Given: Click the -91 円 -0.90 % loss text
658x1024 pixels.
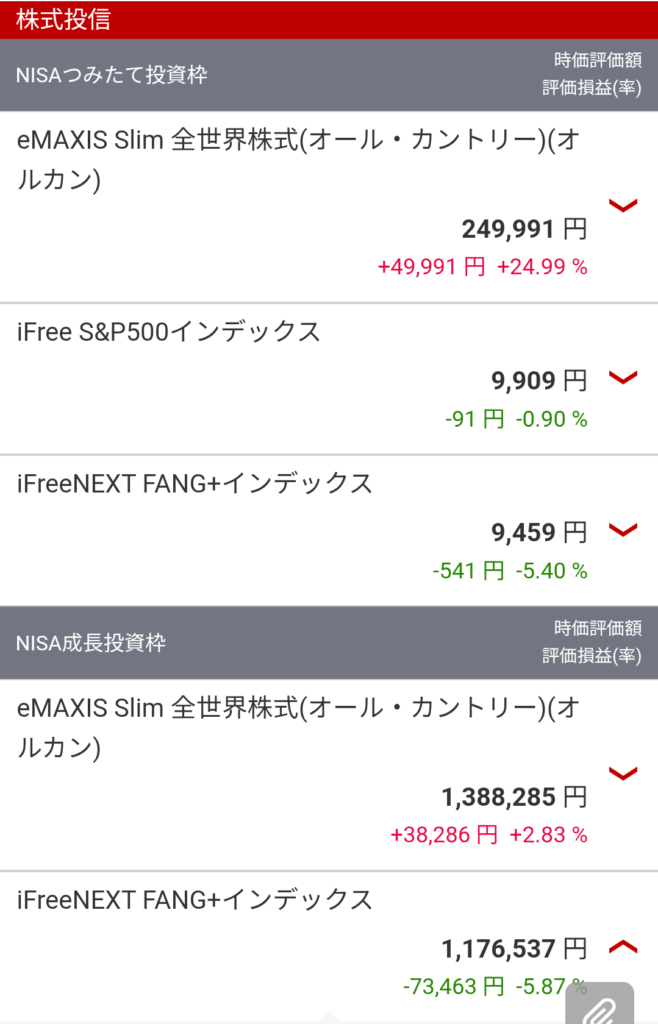Looking at the screenshot, I should (516, 420).
